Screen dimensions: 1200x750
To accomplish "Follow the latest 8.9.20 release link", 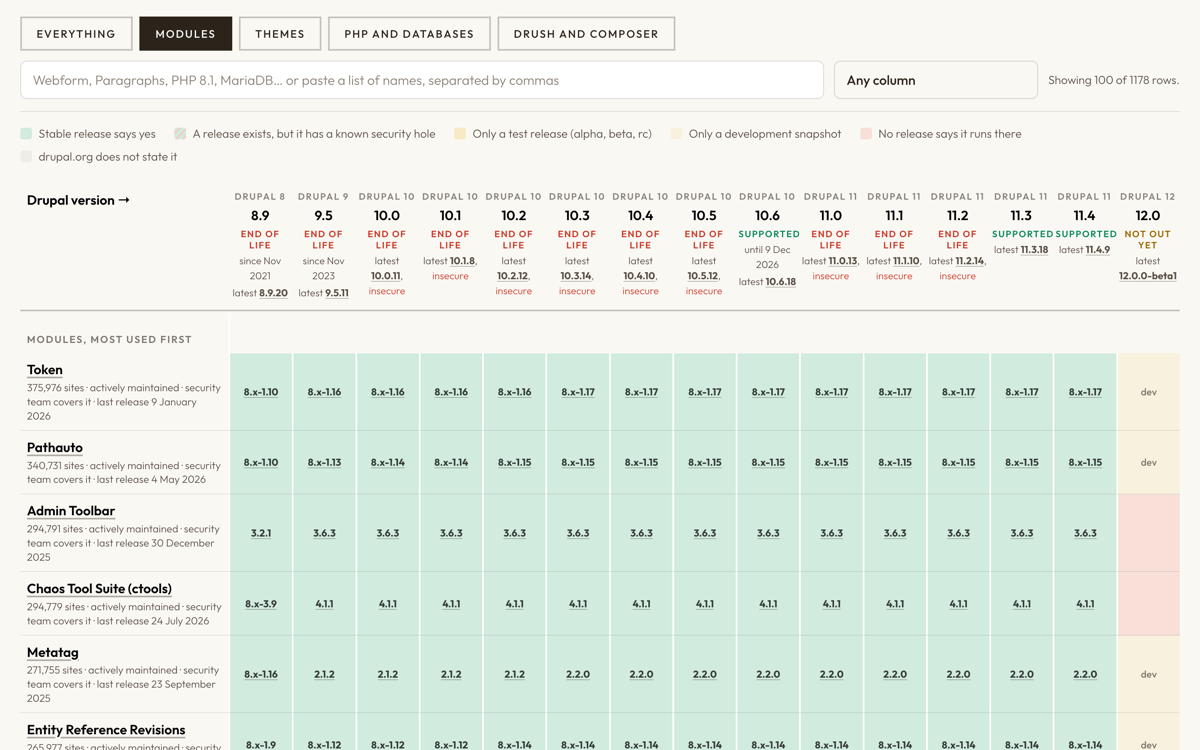I will pos(273,293).
